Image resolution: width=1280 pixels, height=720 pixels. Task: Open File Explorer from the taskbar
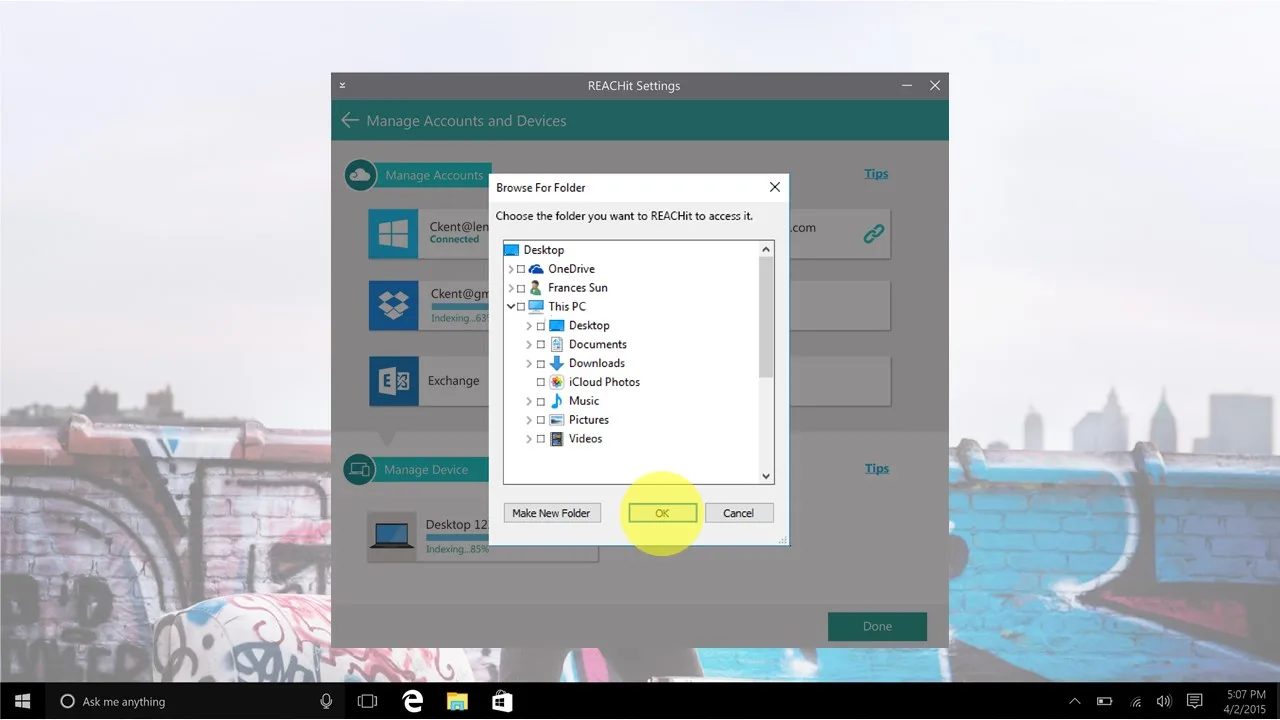[457, 701]
